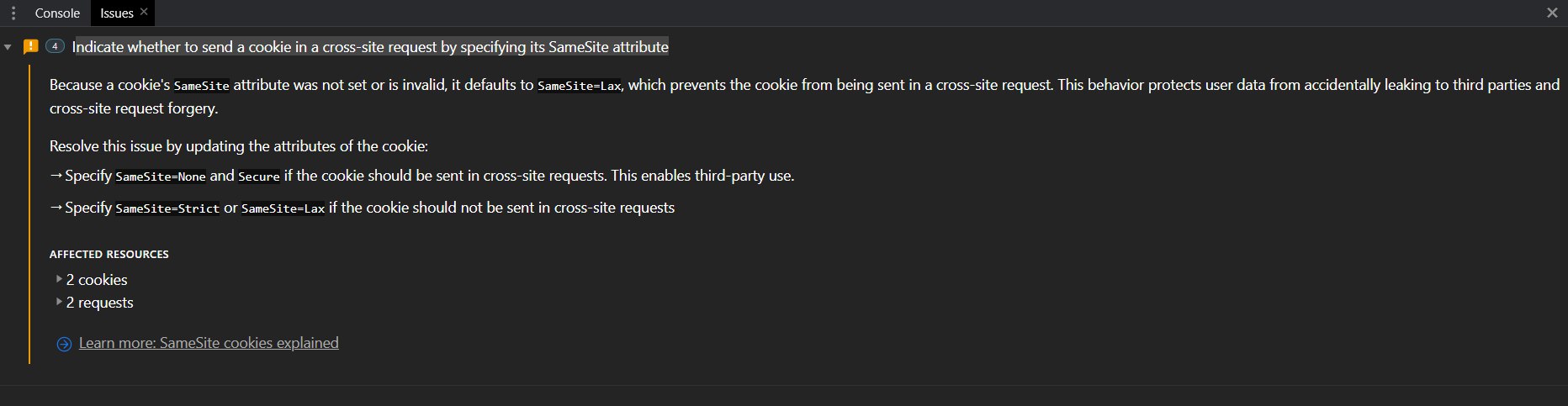Expand the 2 cookies disclosure triangle
The width and height of the screenshot is (1568, 406).
(59, 278)
